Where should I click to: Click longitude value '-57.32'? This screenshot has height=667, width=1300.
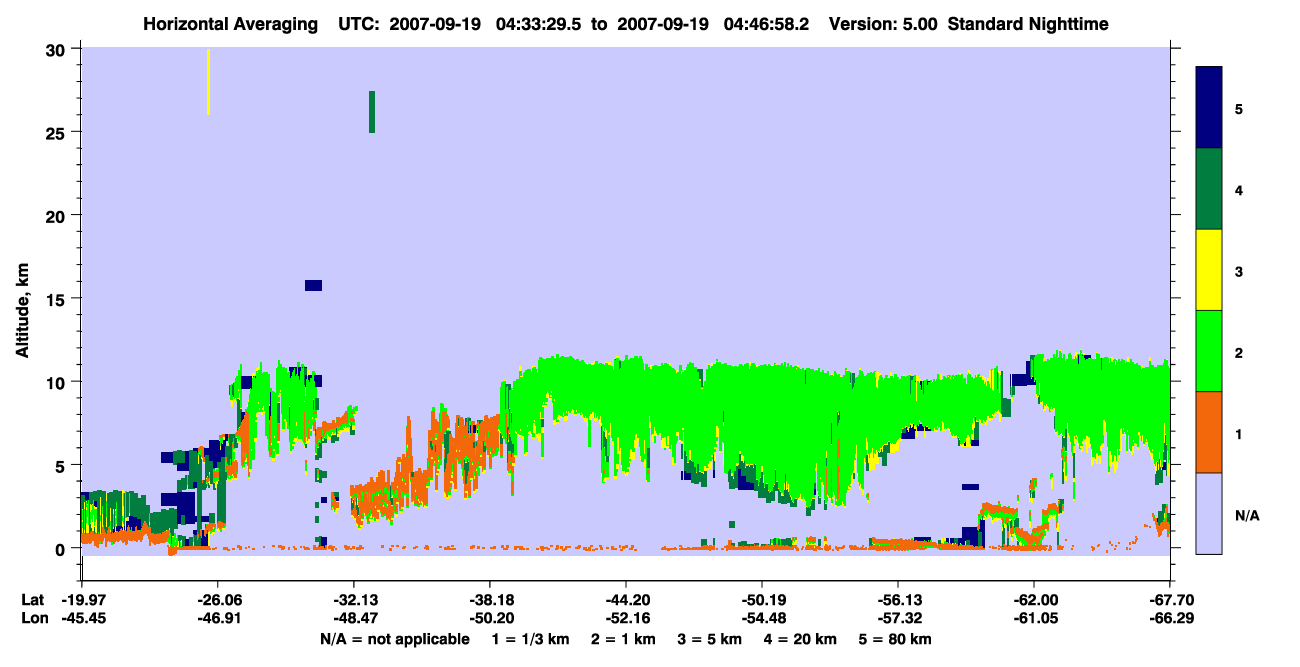(898, 619)
